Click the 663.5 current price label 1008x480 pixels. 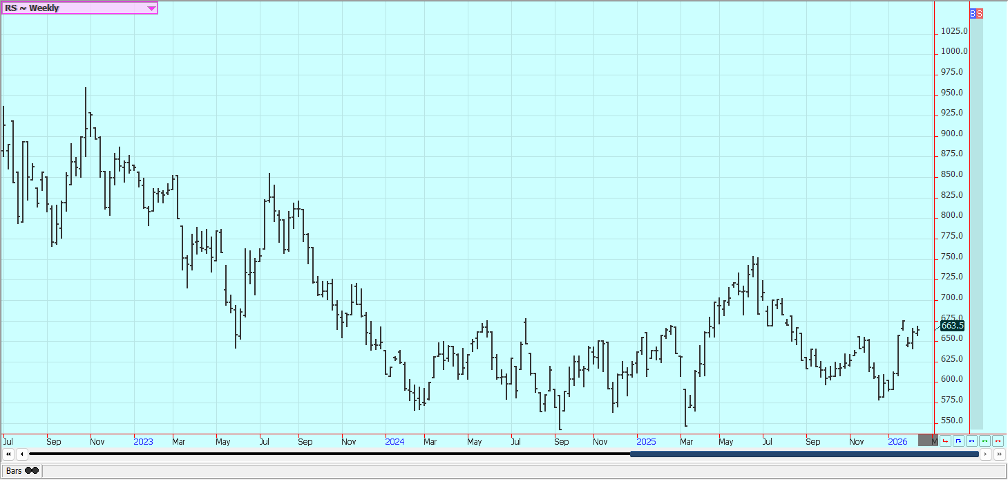pyautogui.click(x=951, y=325)
